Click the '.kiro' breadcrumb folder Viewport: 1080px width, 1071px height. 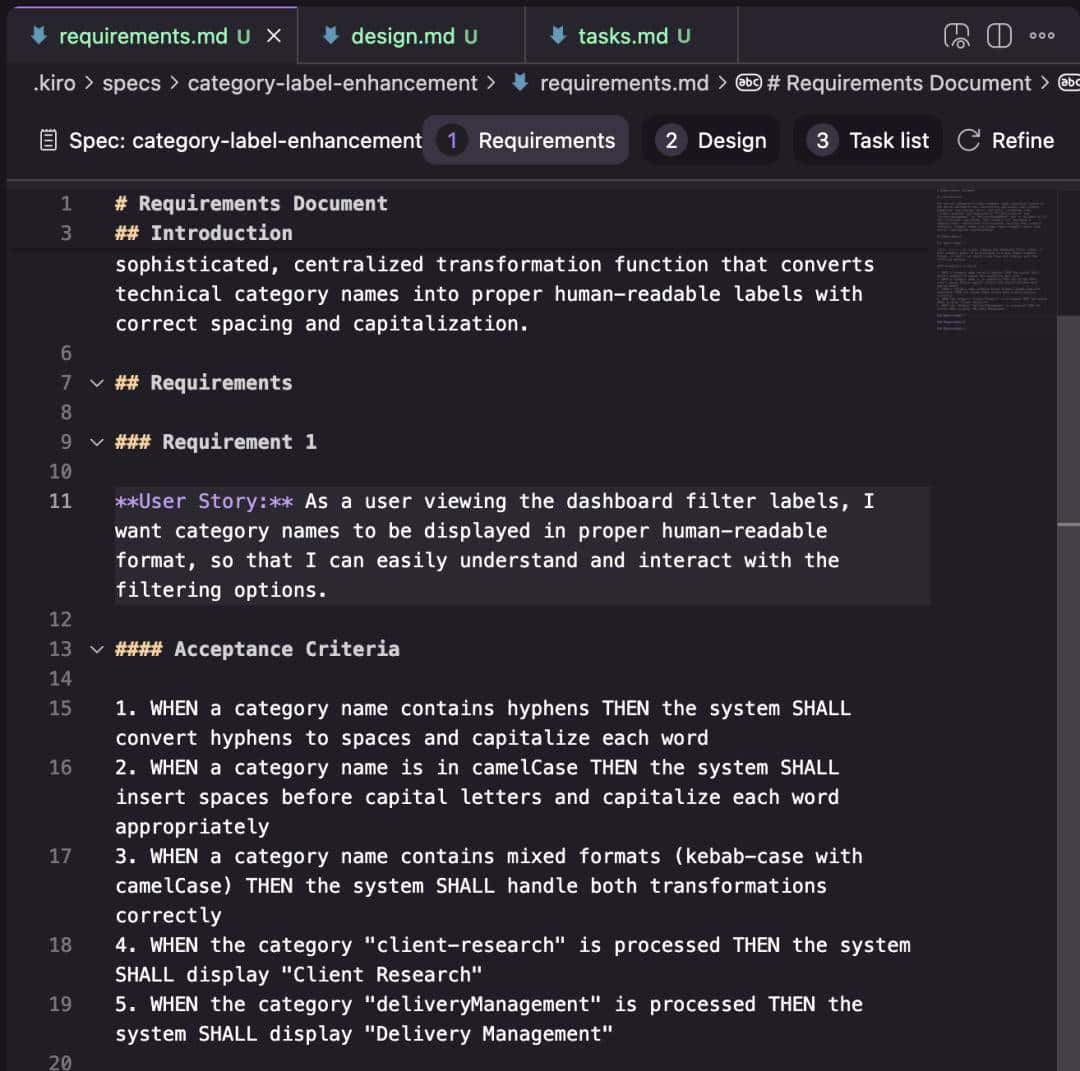54,83
